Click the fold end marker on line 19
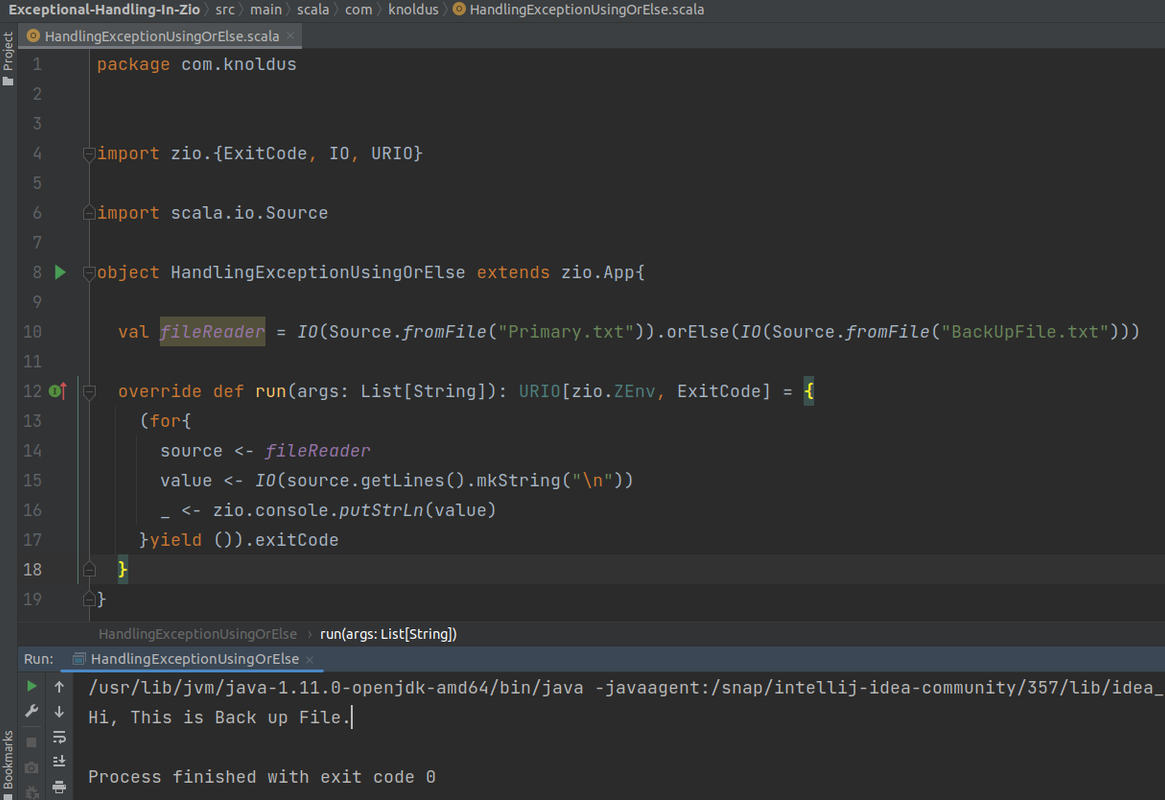The height and width of the screenshot is (800, 1165). [x=89, y=599]
